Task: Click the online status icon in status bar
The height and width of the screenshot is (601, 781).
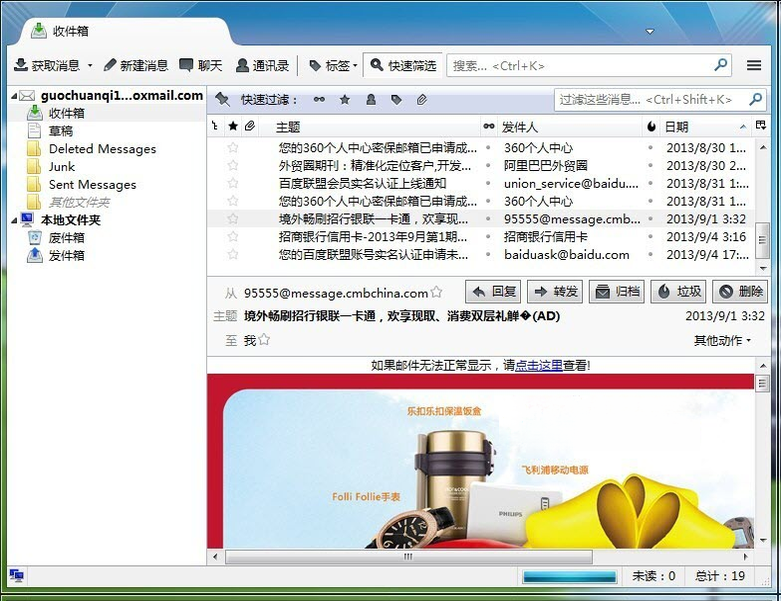Action: pyautogui.click(x=16, y=576)
